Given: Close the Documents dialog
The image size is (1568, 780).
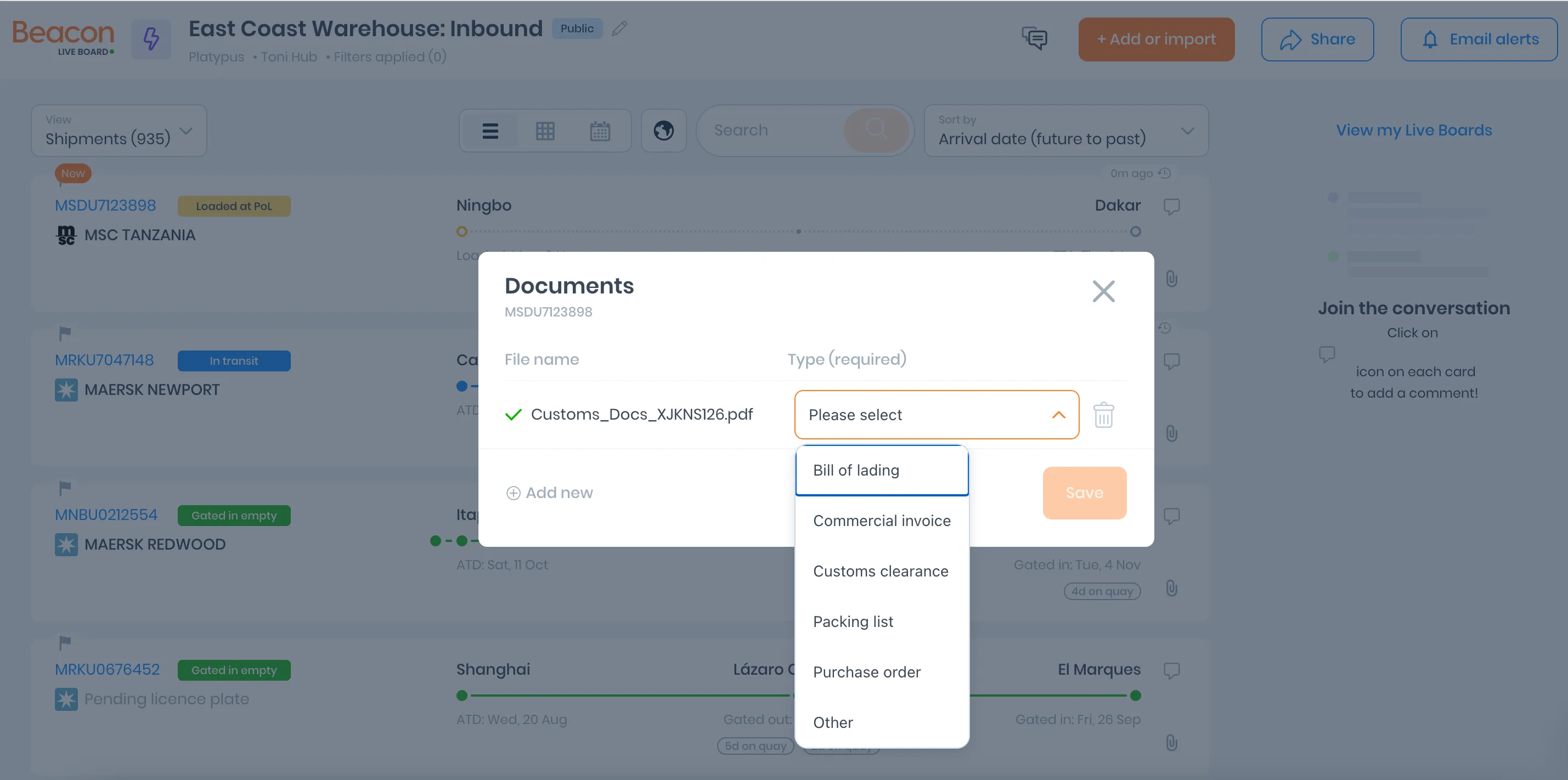Looking at the screenshot, I should pyautogui.click(x=1103, y=291).
